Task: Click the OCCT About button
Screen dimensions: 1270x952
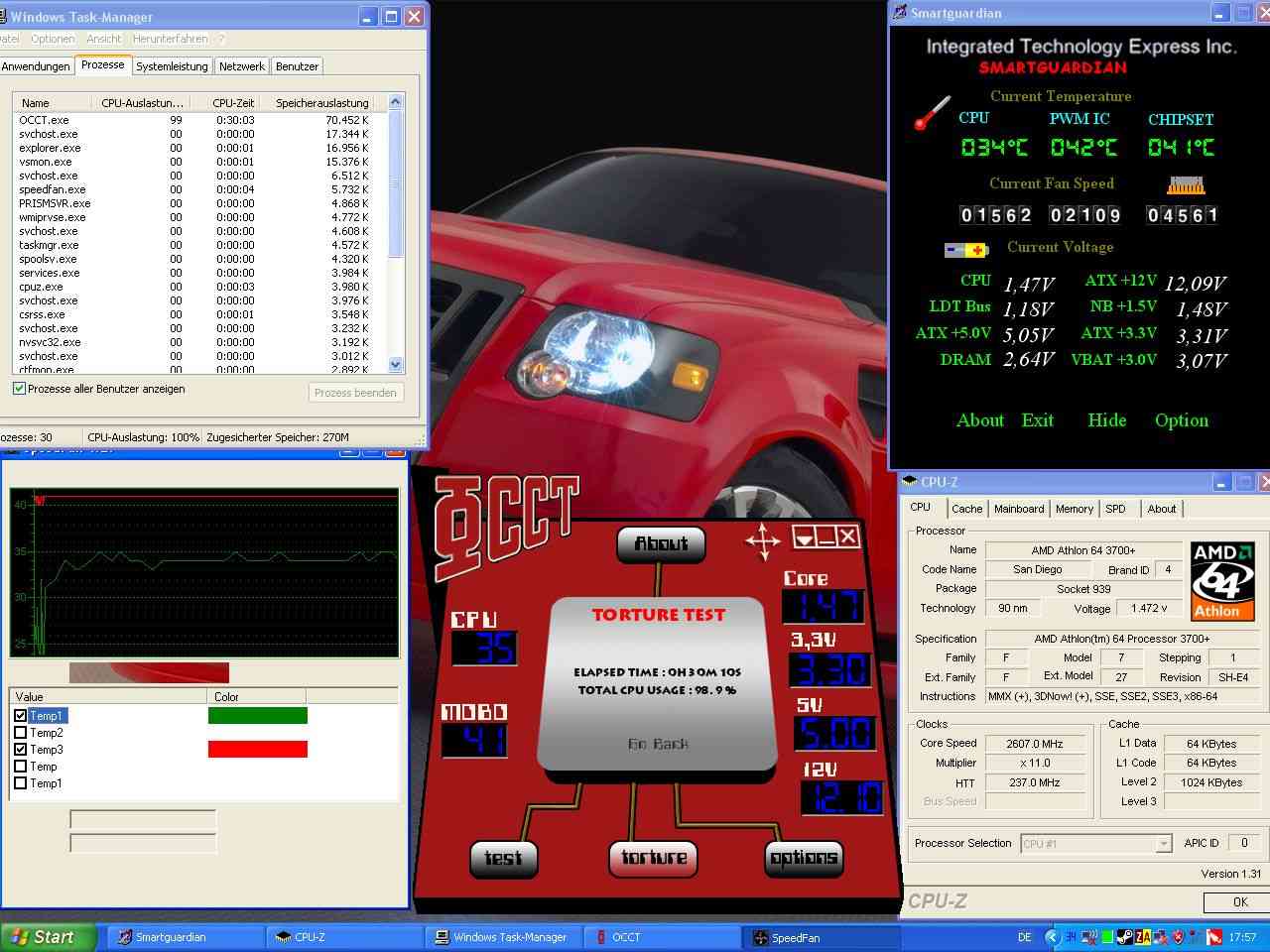Action: coord(661,543)
